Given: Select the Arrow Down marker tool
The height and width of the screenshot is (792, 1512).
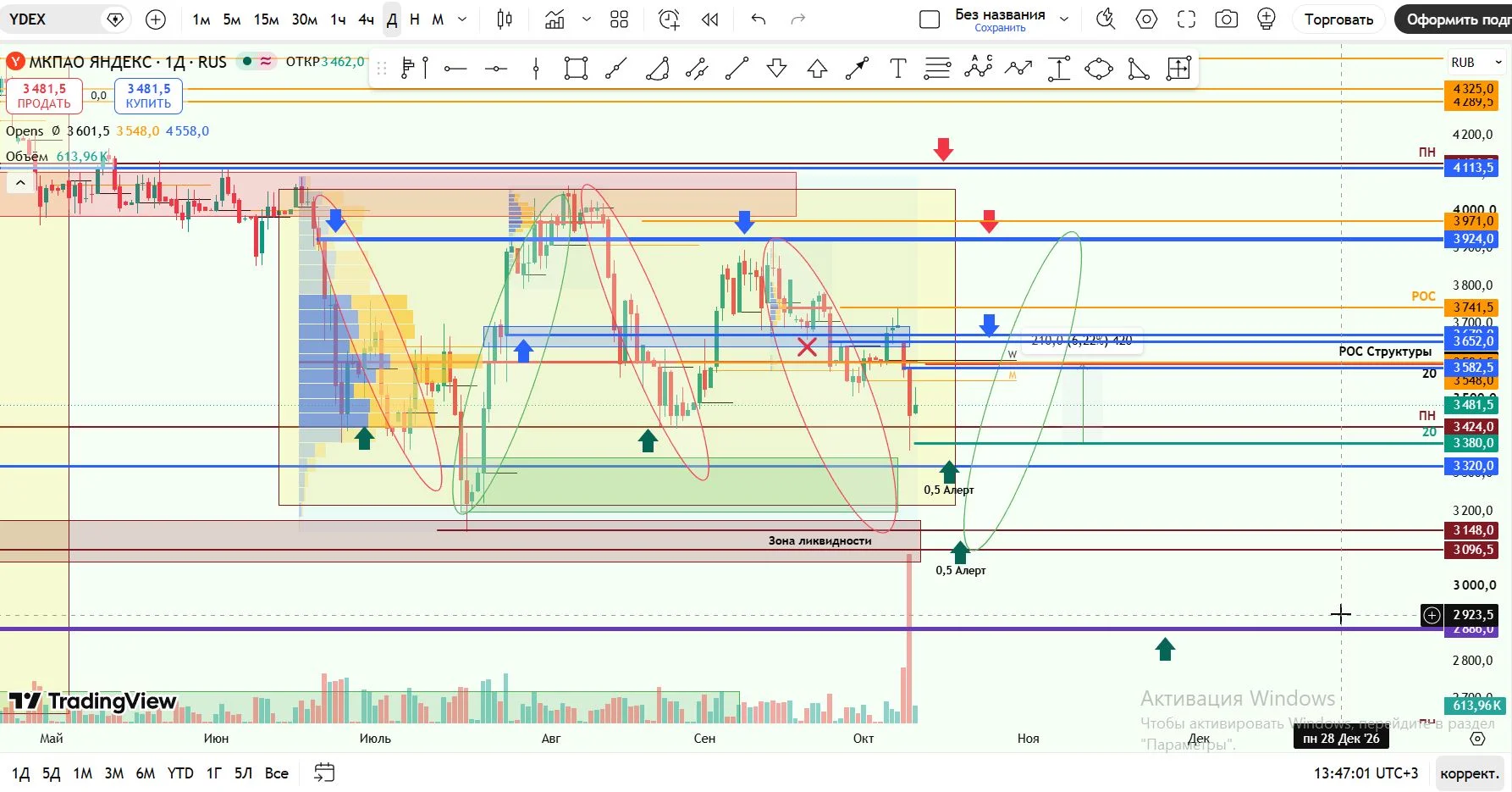Looking at the screenshot, I should click(776, 68).
